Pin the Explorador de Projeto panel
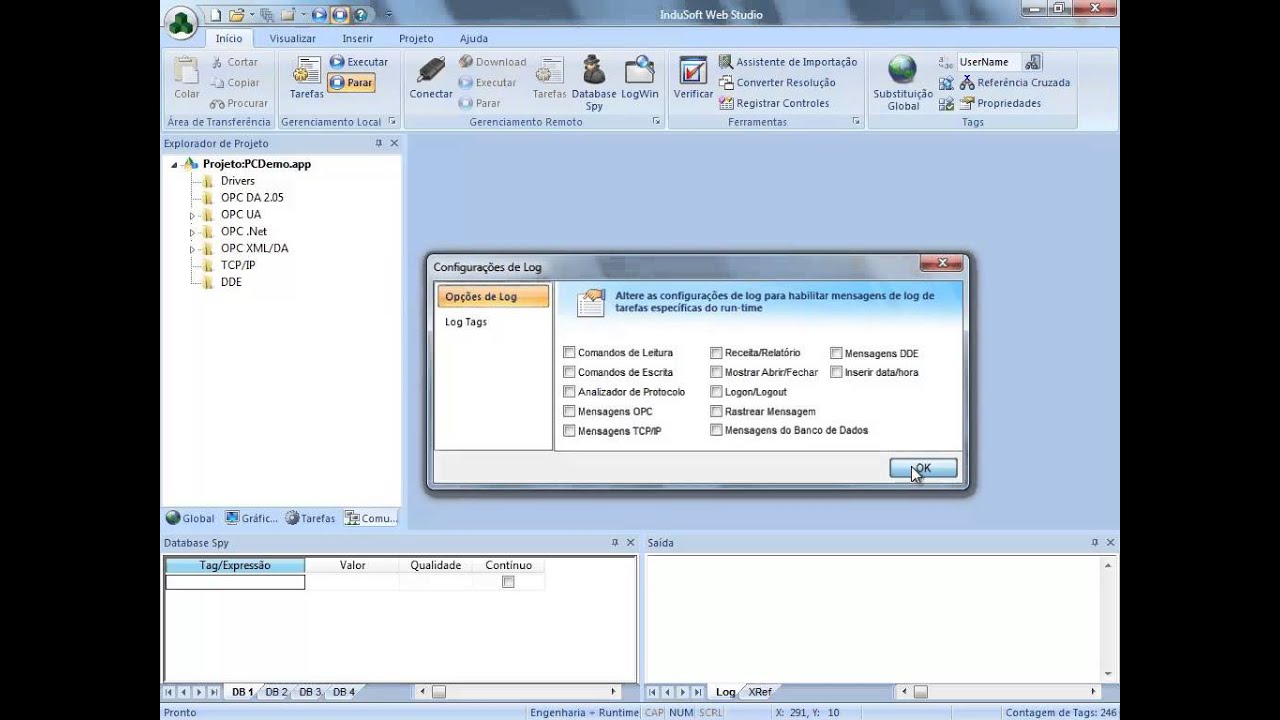 tap(379, 143)
